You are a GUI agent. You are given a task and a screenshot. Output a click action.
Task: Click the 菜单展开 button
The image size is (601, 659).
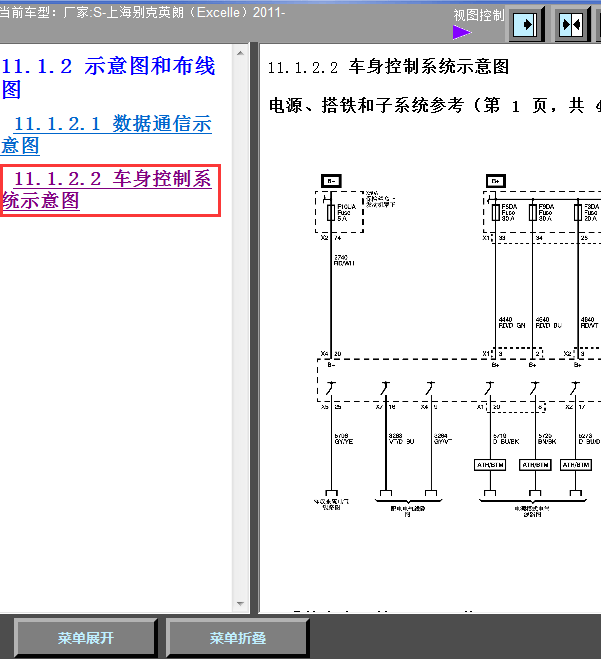coord(86,638)
